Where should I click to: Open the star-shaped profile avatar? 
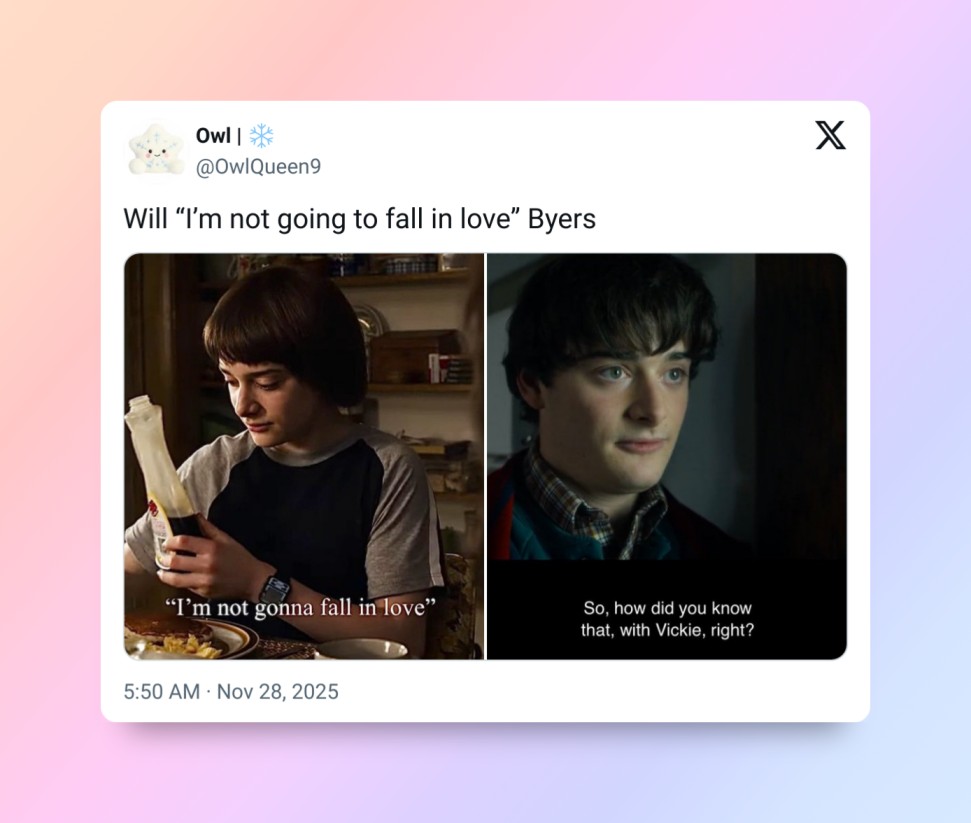(x=157, y=150)
